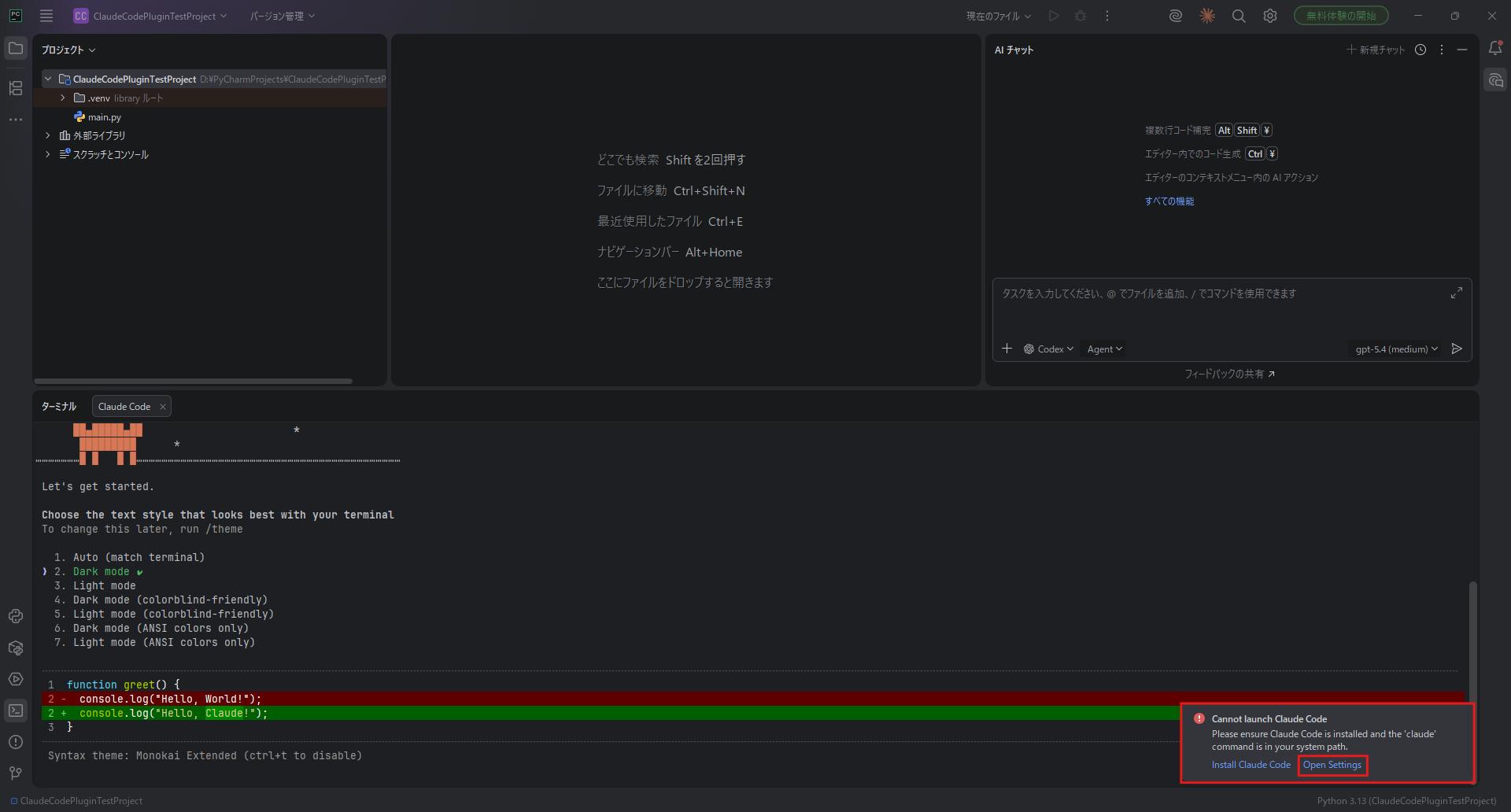This screenshot has height=812, width=1511.
Task: Open the Git version control sidebar icon
Action: (16, 773)
